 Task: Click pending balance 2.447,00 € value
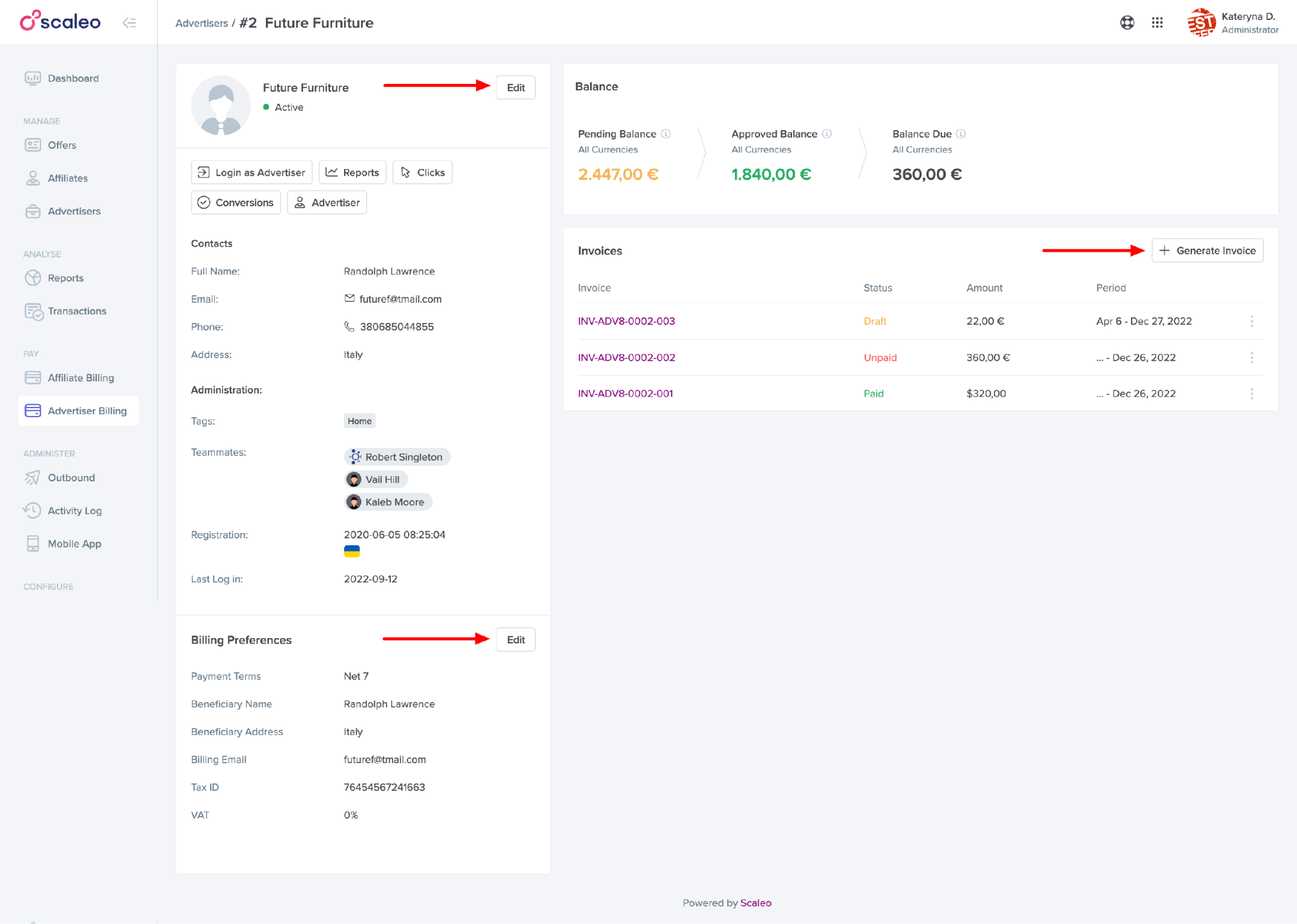coord(618,174)
